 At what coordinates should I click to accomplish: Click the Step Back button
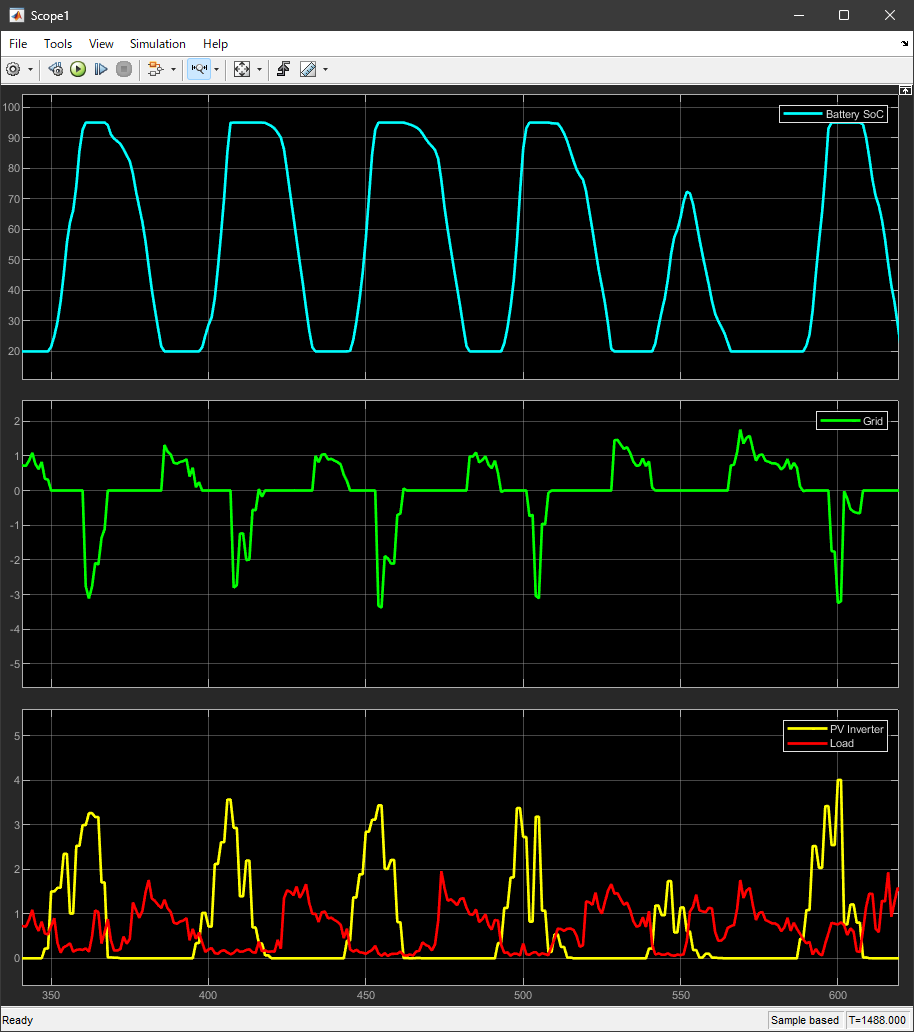click(56, 69)
